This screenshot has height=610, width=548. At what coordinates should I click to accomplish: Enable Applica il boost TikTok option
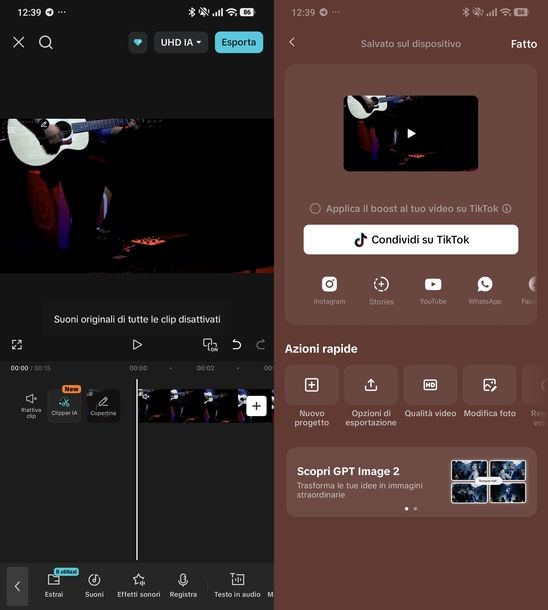pos(315,209)
